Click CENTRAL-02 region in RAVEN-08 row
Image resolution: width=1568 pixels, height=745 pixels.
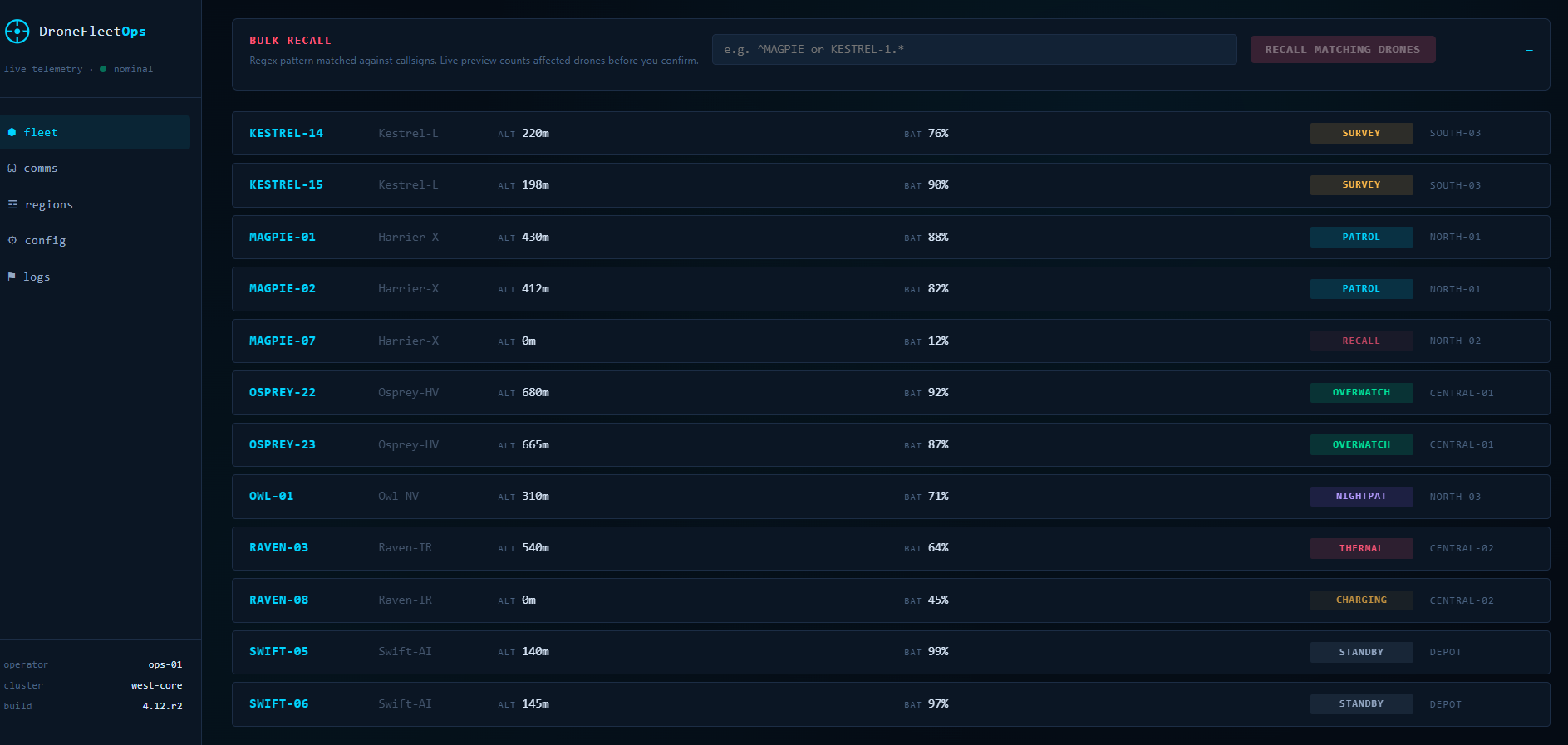click(x=1462, y=600)
